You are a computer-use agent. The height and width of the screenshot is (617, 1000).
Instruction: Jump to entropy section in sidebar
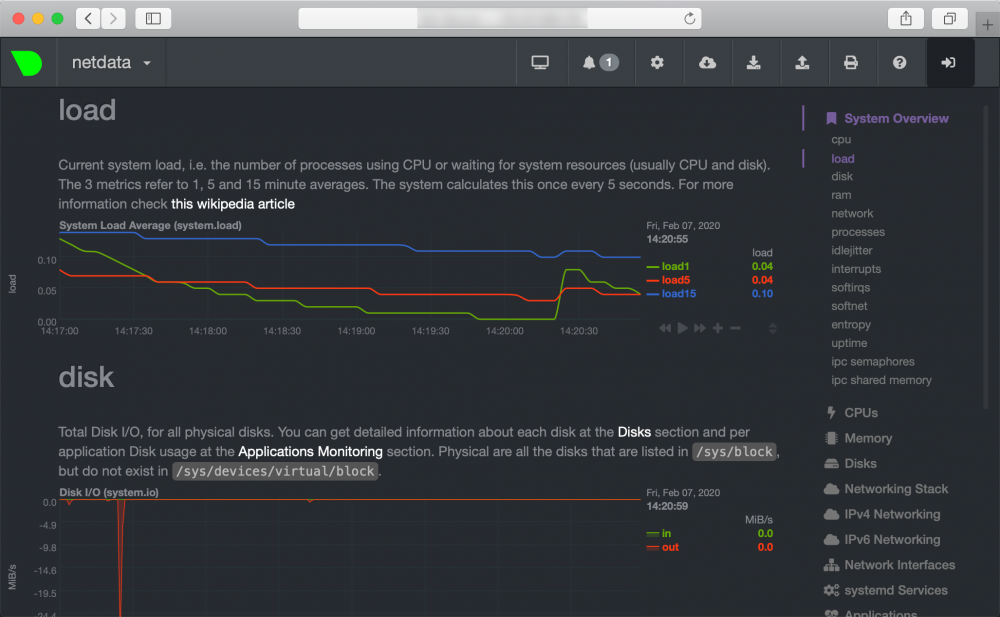[851, 325]
